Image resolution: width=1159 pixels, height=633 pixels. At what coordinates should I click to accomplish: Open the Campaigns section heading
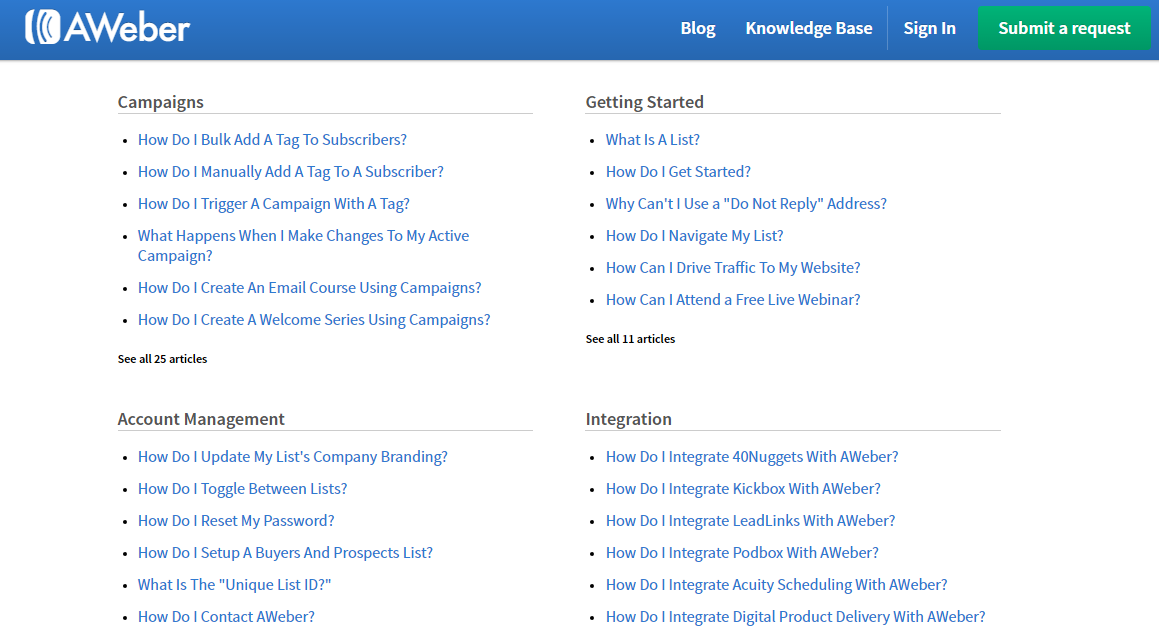[x=160, y=102]
